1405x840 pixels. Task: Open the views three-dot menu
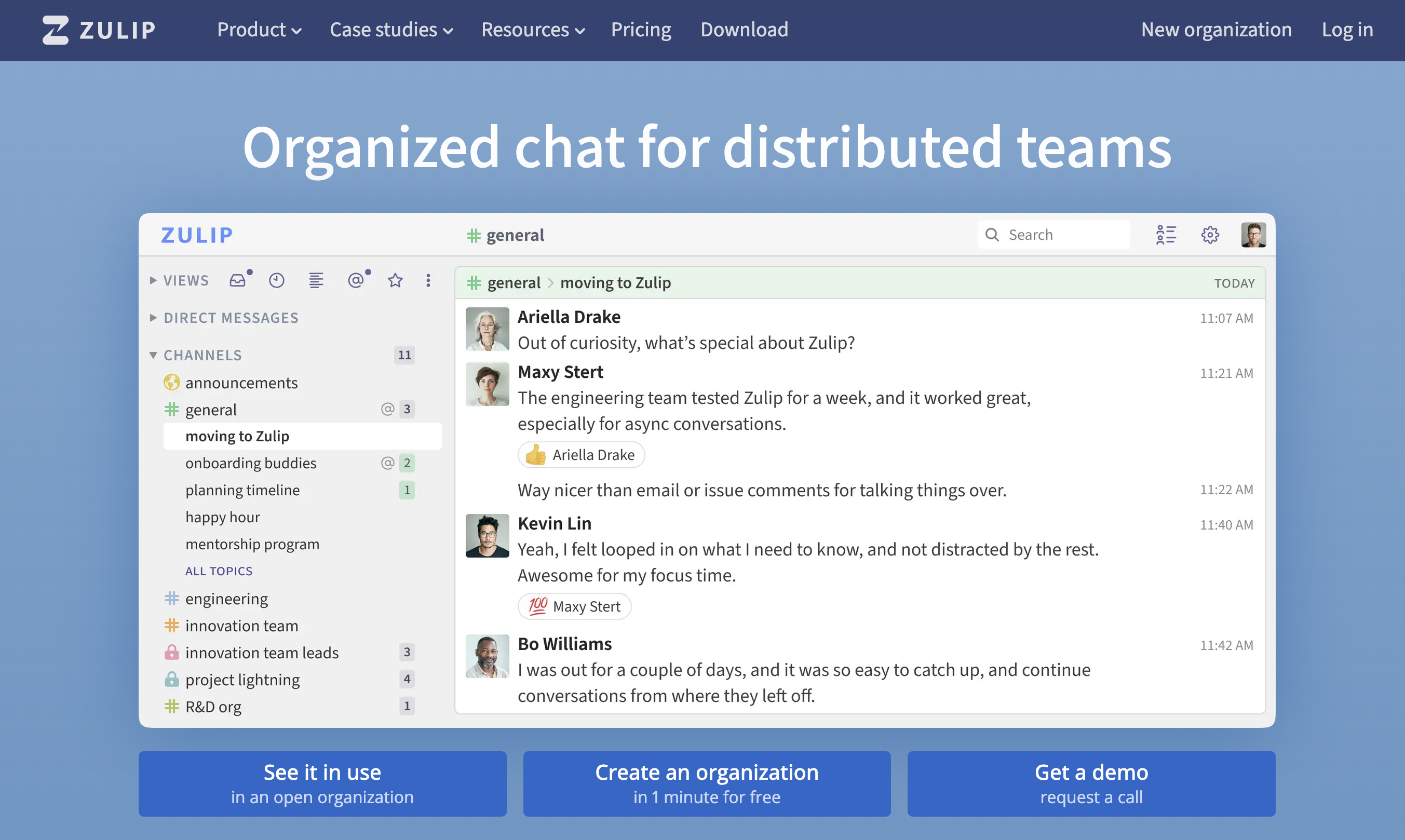tap(428, 280)
